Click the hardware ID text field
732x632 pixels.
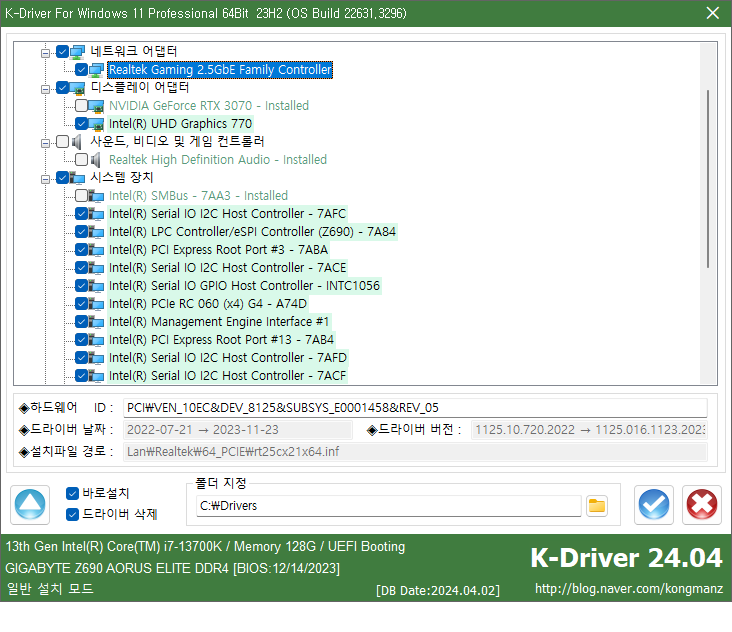coord(415,408)
